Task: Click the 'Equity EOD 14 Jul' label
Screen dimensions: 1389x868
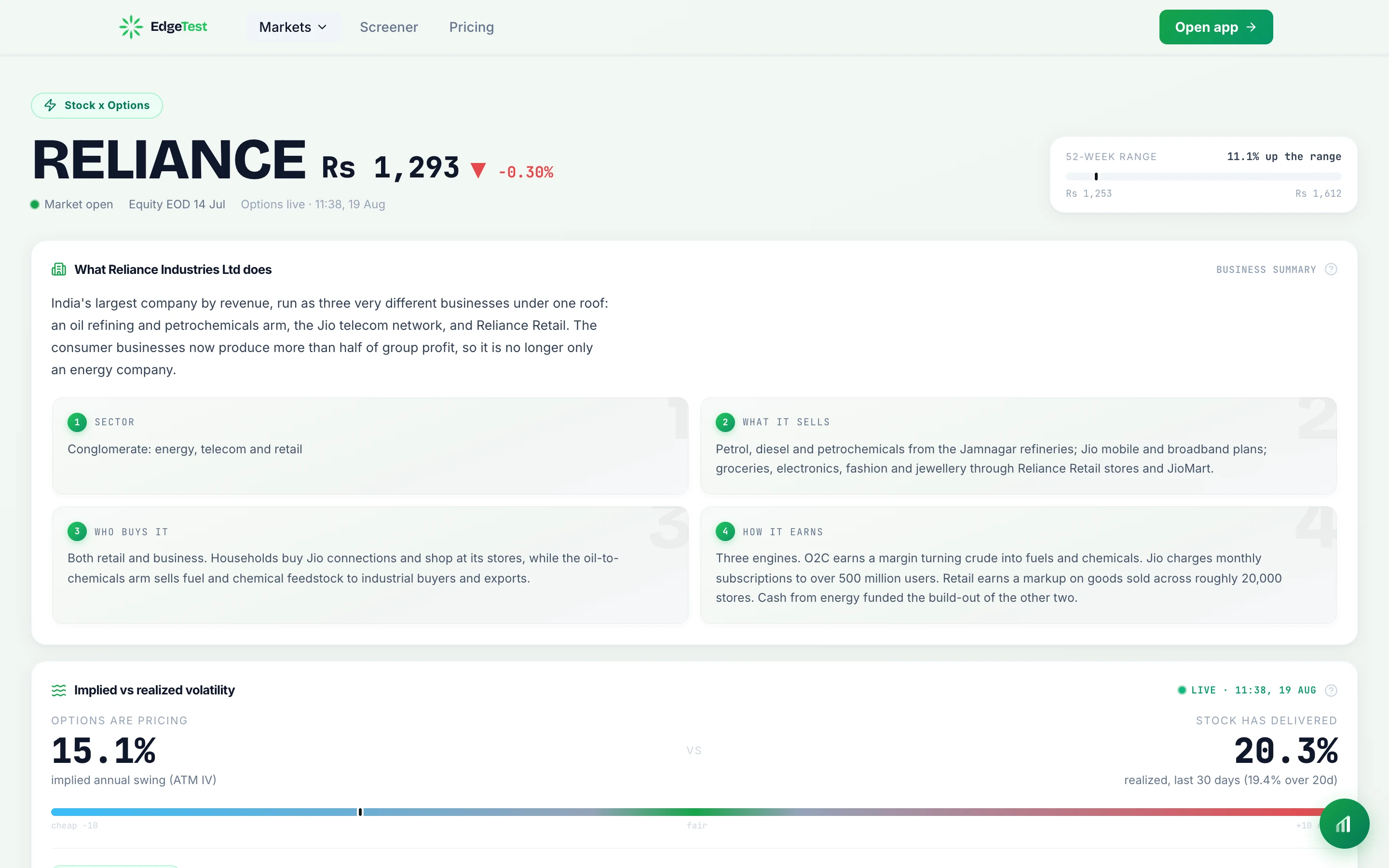Action: 177,204
